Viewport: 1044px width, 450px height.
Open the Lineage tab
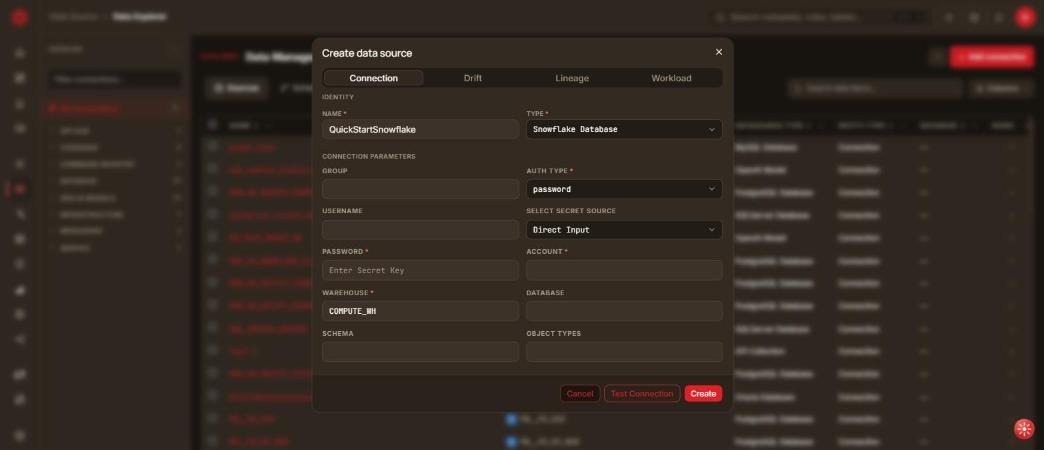[572, 78]
